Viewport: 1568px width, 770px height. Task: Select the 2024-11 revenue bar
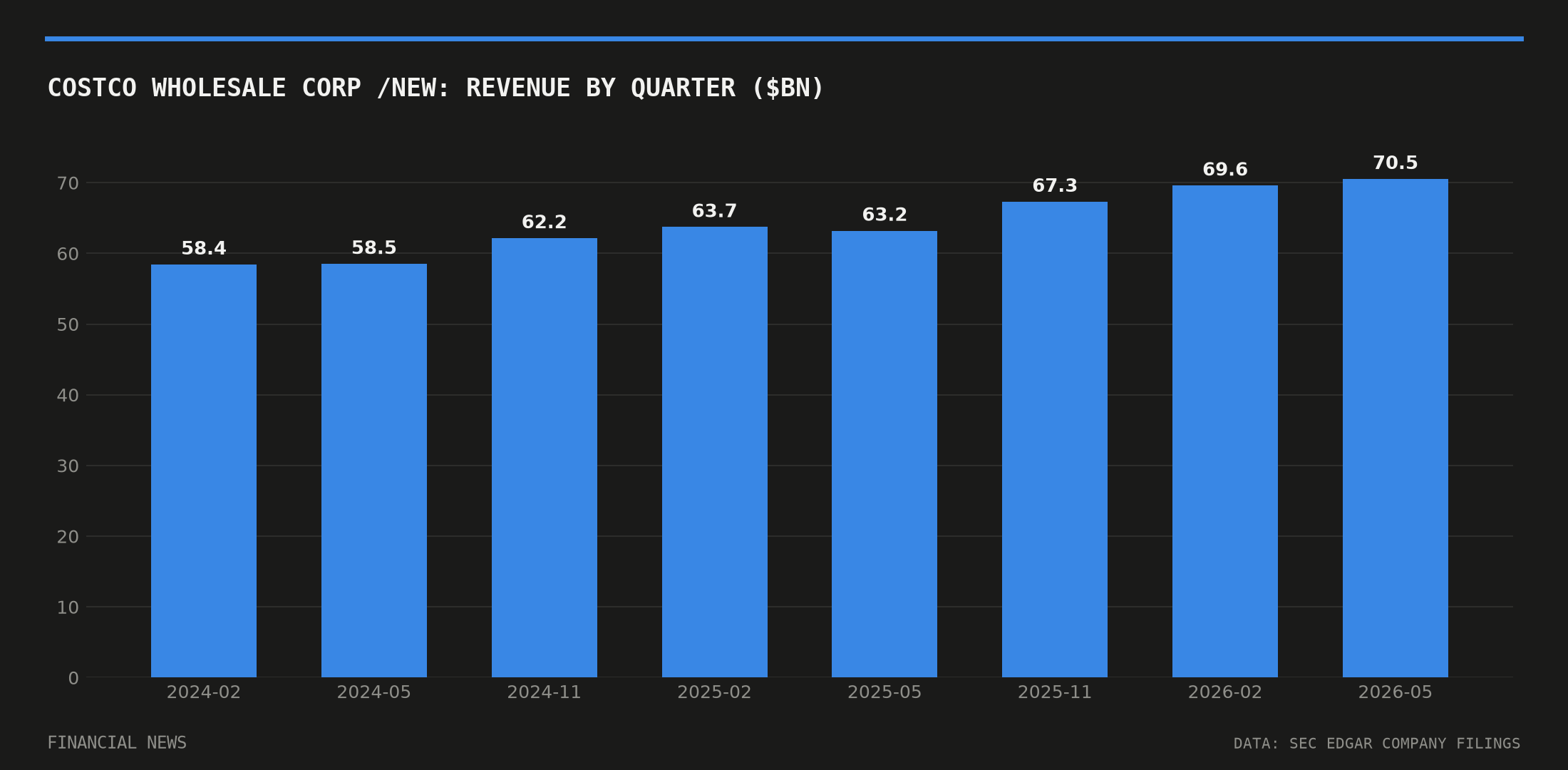click(545, 458)
